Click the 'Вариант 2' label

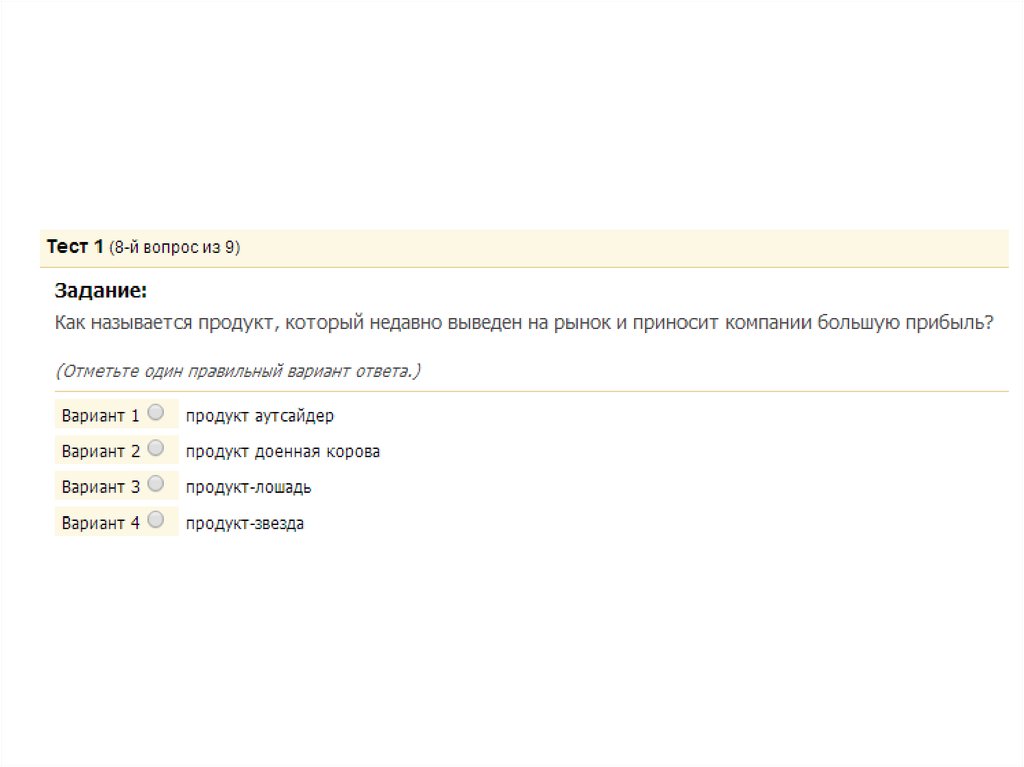click(x=100, y=452)
